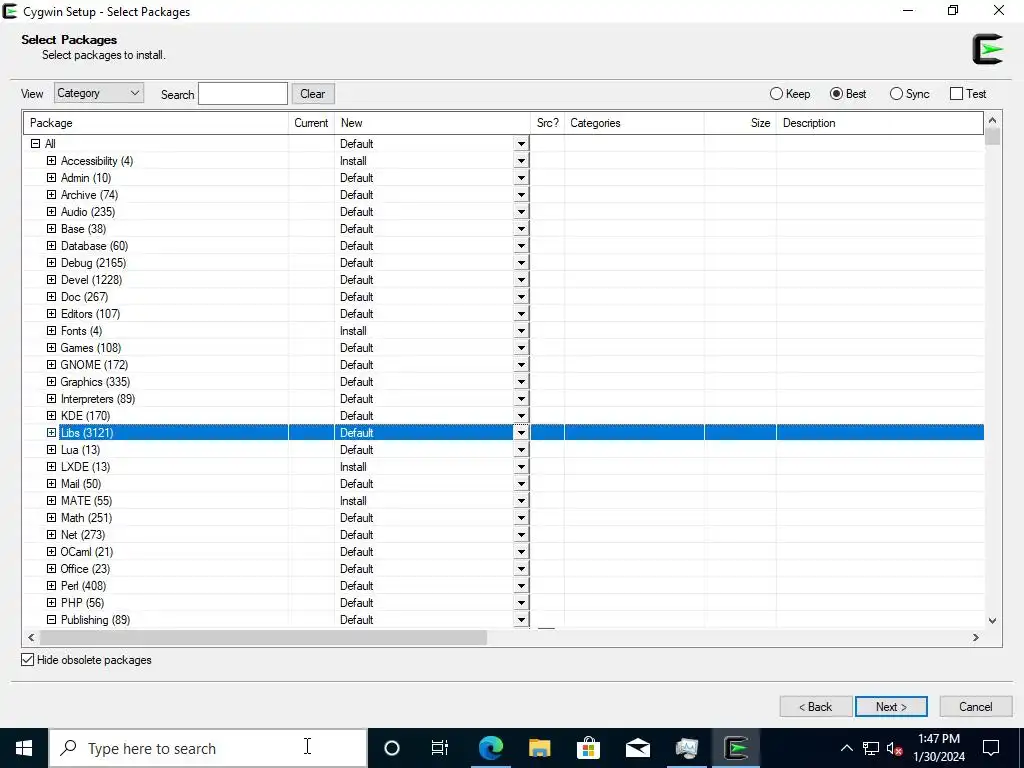
Task: Open the taskbar app next to Mail
Action: [686, 748]
